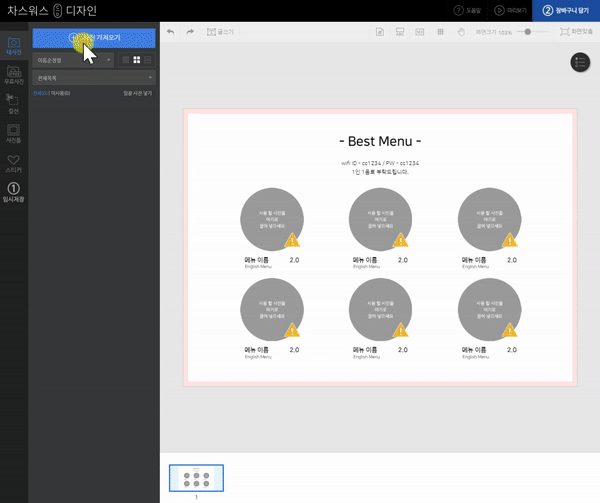Open the round layer list button
Image resolution: width=600 pixels, height=503 pixels.
pos(580,62)
